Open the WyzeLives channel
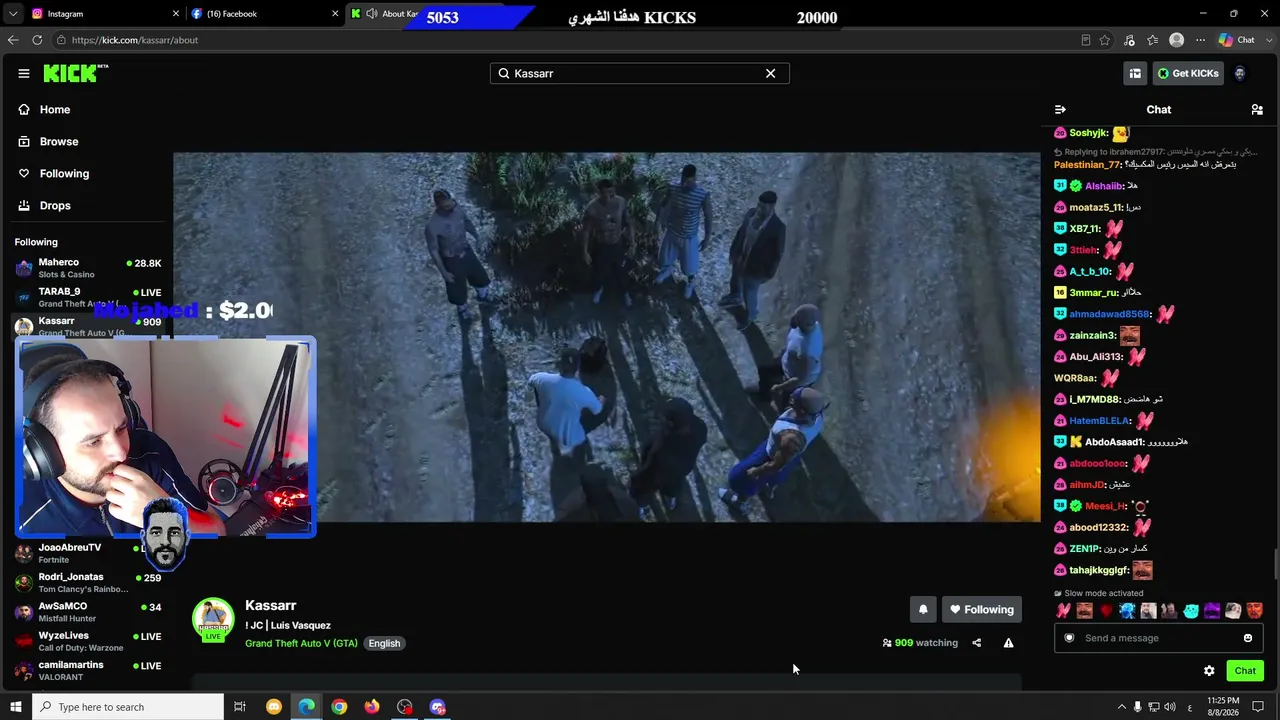The height and width of the screenshot is (720, 1280). coord(88,641)
